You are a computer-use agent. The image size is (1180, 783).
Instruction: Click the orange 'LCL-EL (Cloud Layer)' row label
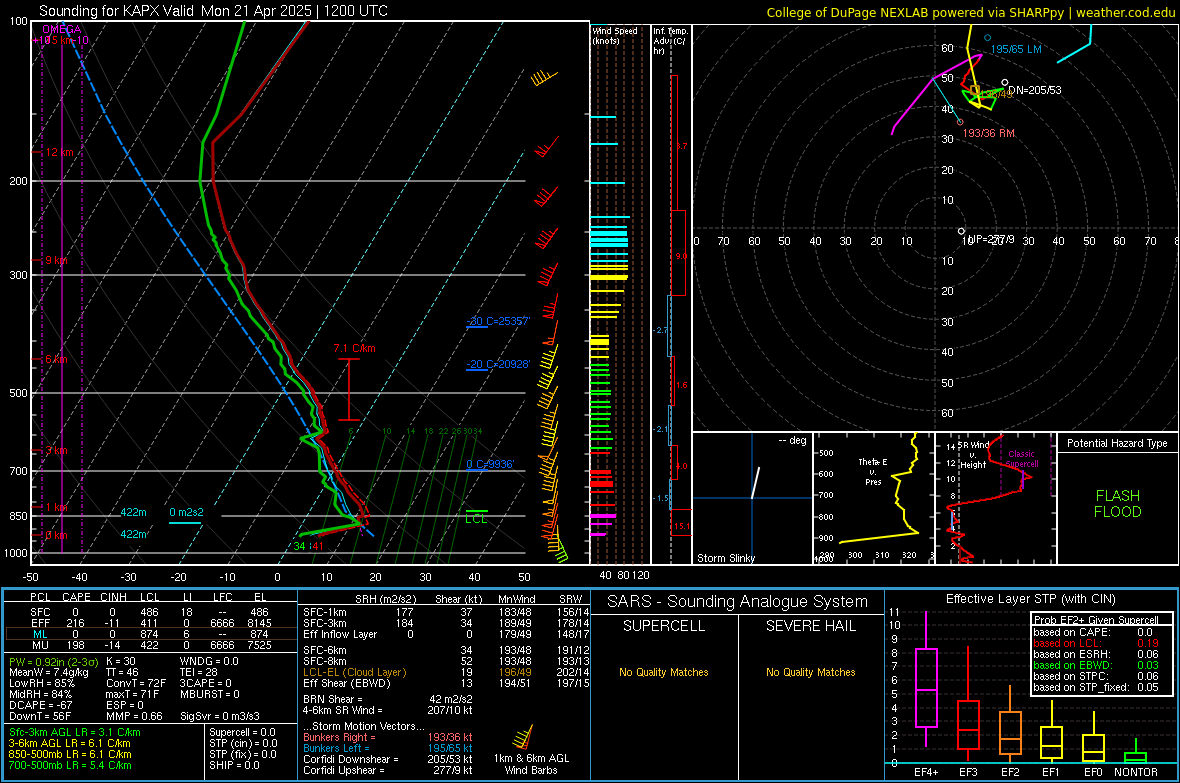point(354,672)
